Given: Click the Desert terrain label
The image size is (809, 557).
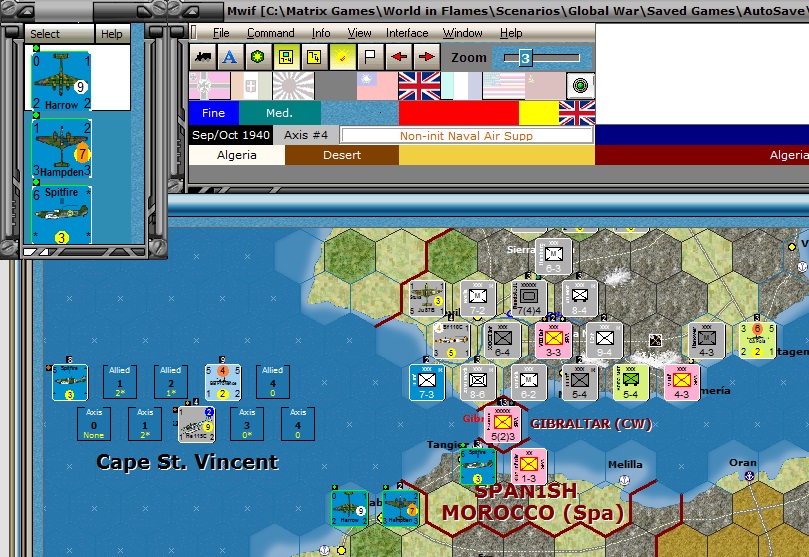Looking at the screenshot, I should 342,155.
